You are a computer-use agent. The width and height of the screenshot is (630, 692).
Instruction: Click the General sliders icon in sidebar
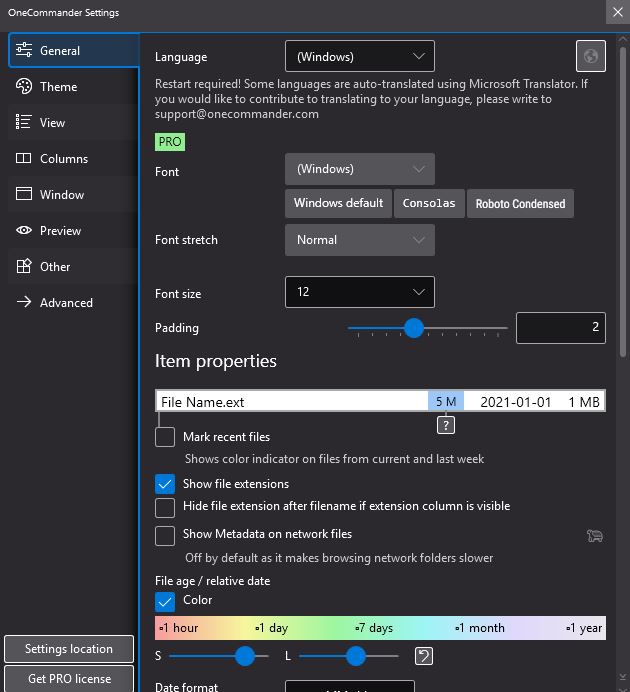click(x=24, y=50)
